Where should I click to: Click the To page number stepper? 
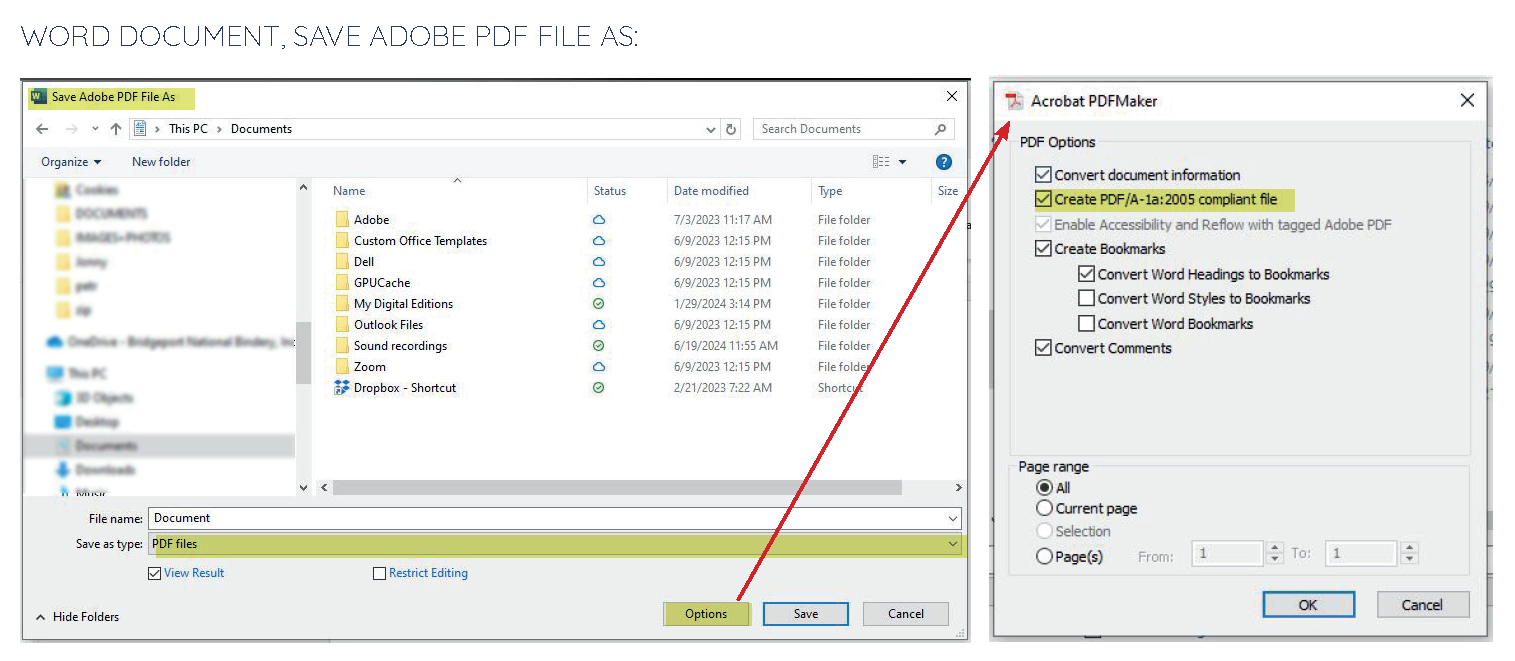coord(1409,554)
